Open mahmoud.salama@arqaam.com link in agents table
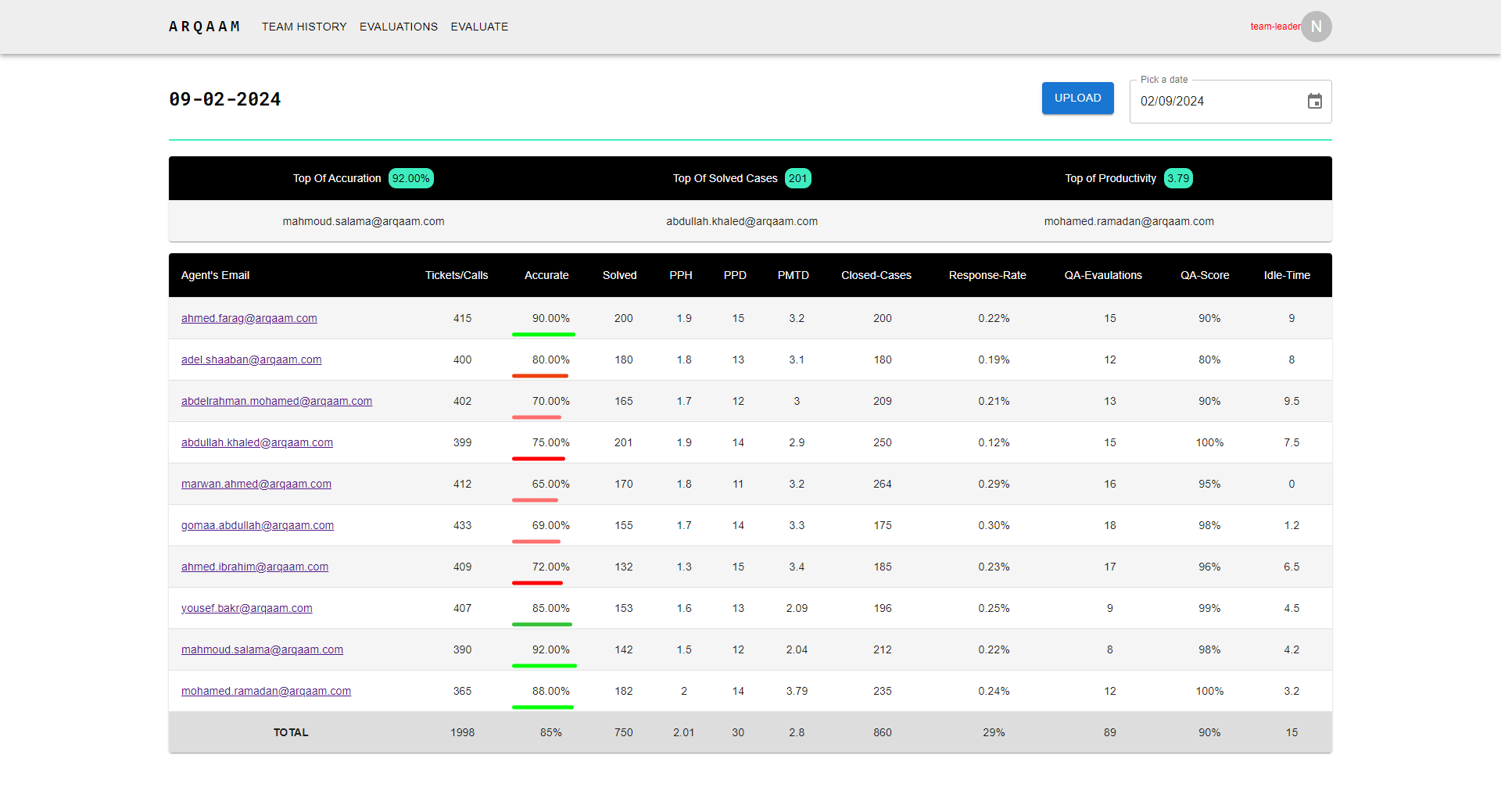1501x812 pixels. (262, 649)
